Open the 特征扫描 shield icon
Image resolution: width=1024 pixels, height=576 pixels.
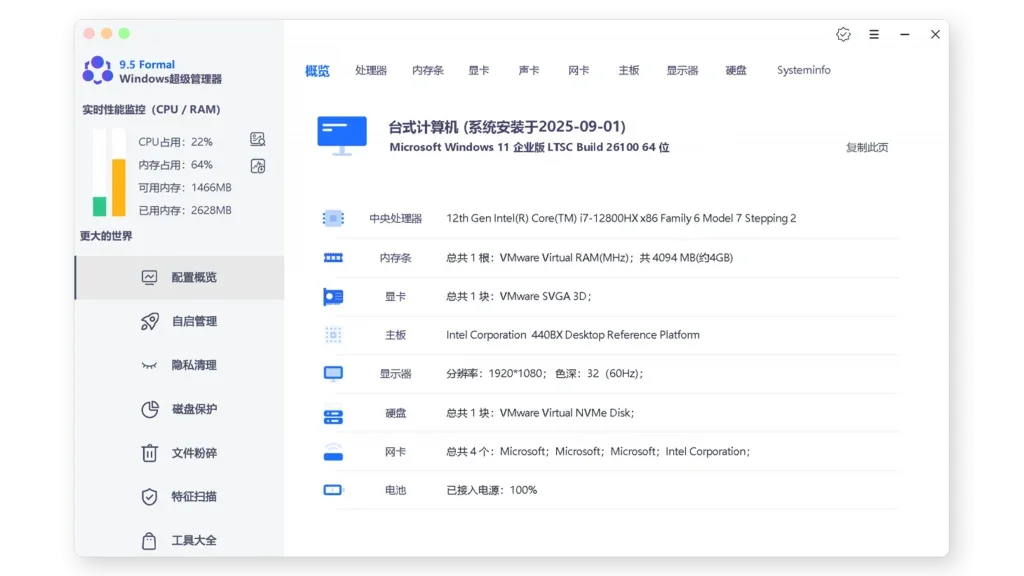[150, 497]
